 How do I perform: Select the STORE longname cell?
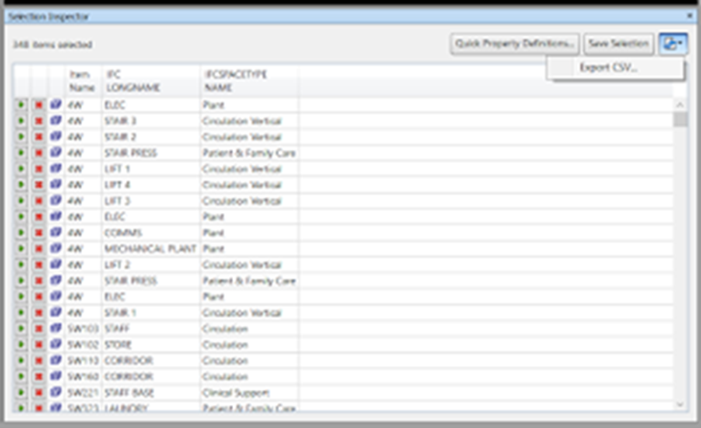point(151,345)
